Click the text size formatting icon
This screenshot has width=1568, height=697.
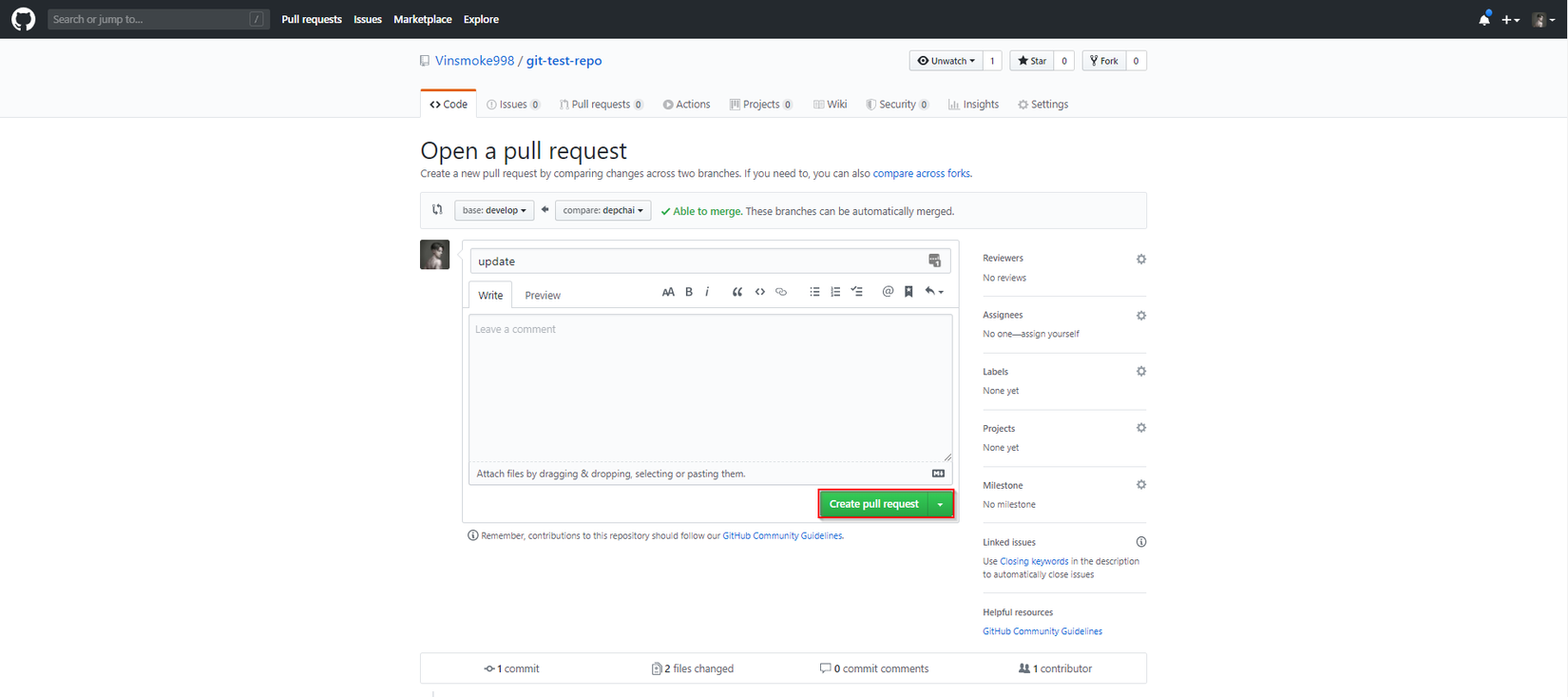pos(668,292)
